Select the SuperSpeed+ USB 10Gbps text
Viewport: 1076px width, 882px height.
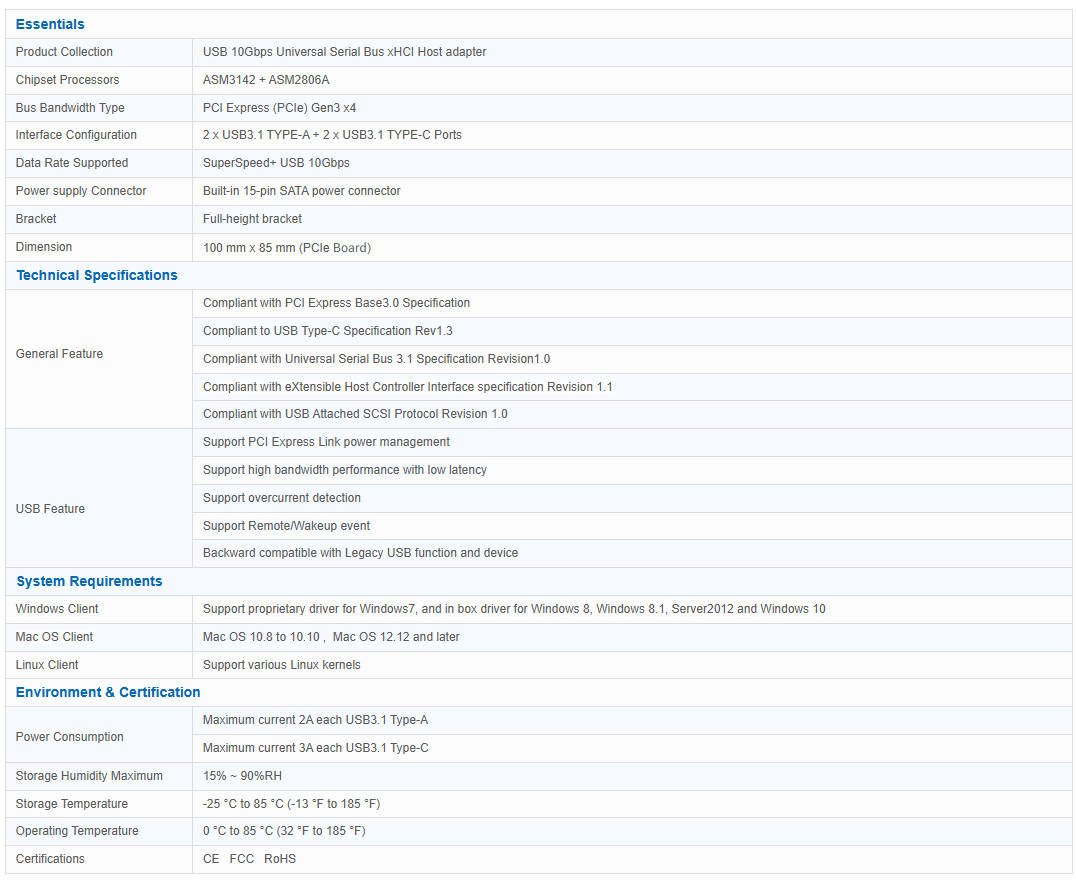pyautogui.click(x=276, y=163)
